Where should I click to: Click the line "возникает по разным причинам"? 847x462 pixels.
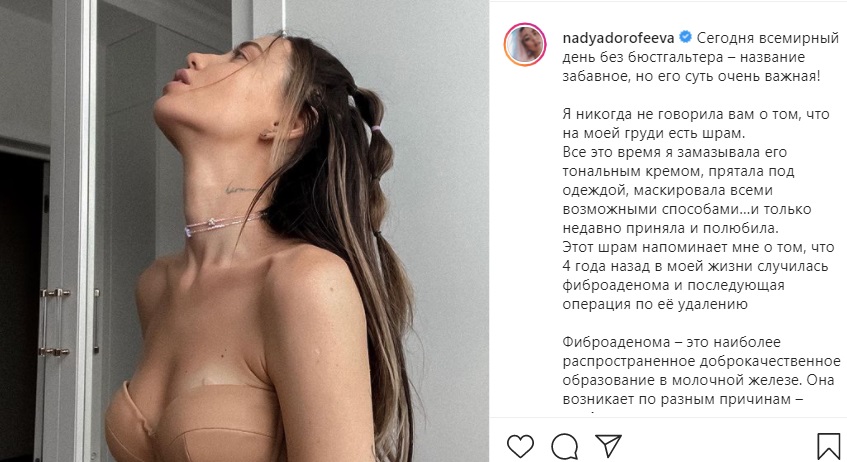(683, 400)
